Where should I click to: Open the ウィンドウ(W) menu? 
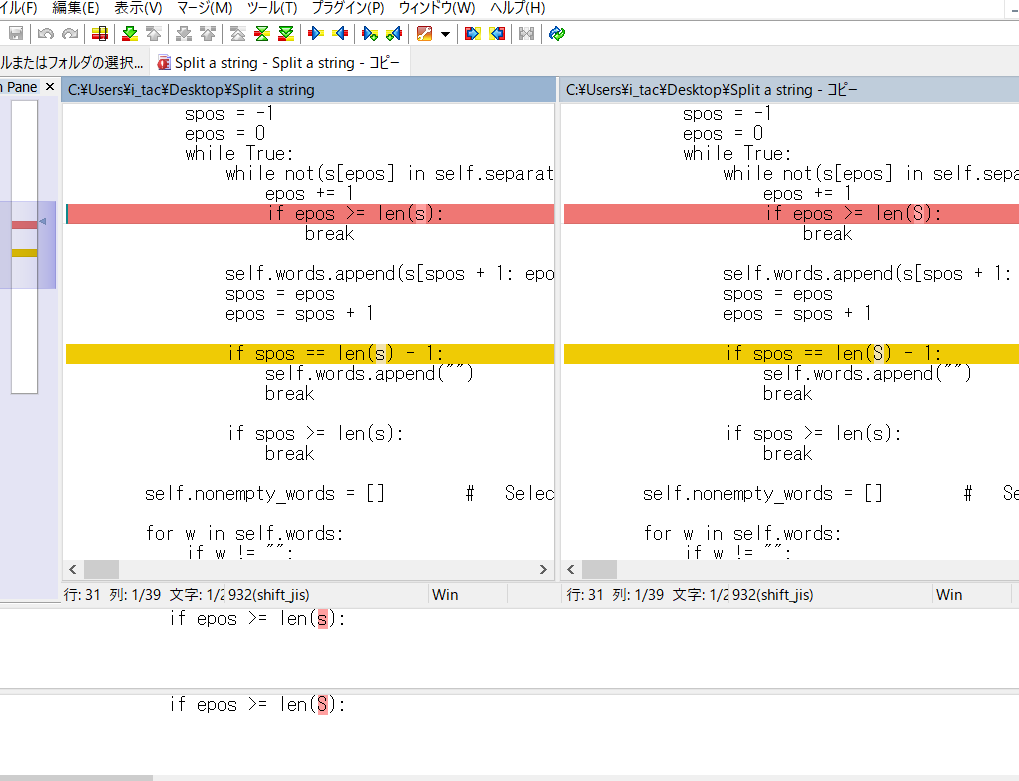436,8
